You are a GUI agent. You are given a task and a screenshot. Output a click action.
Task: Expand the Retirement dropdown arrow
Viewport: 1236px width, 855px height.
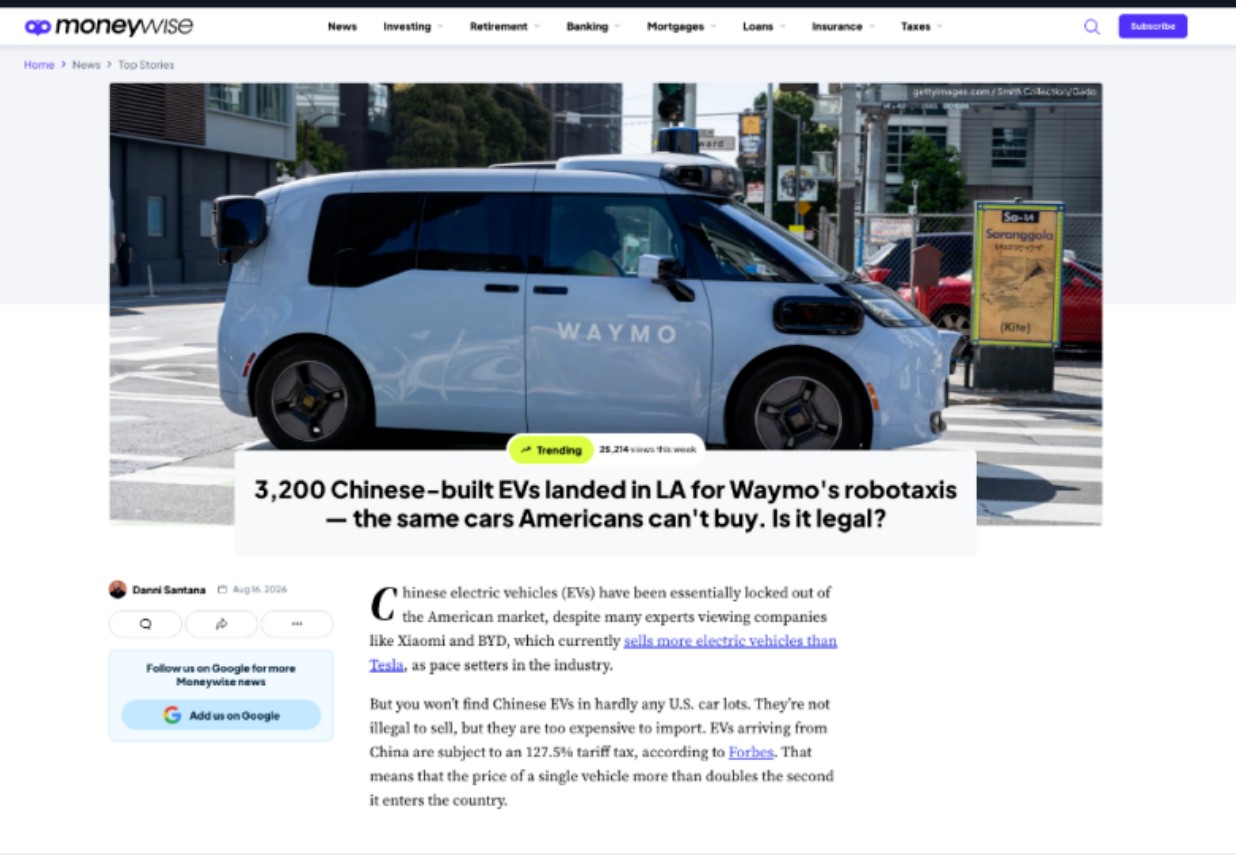(537, 27)
